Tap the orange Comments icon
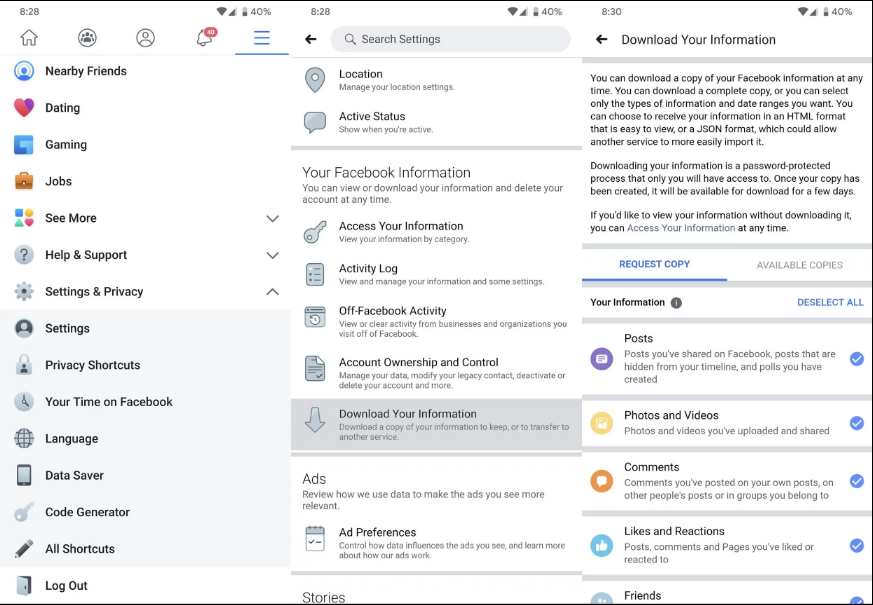The image size is (873, 605). [x=602, y=481]
